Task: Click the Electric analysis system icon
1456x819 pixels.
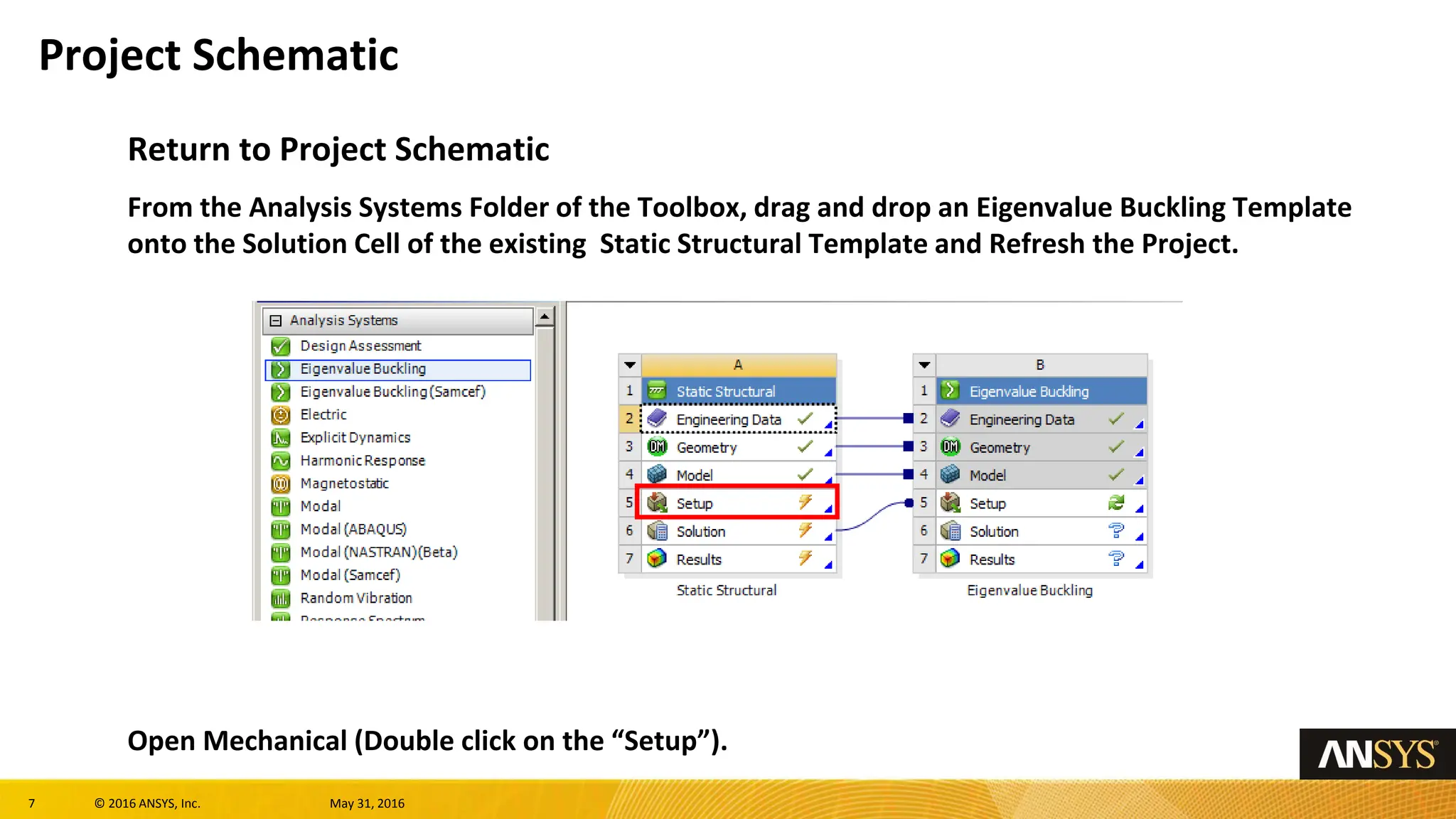Action: [x=281, y=414]
